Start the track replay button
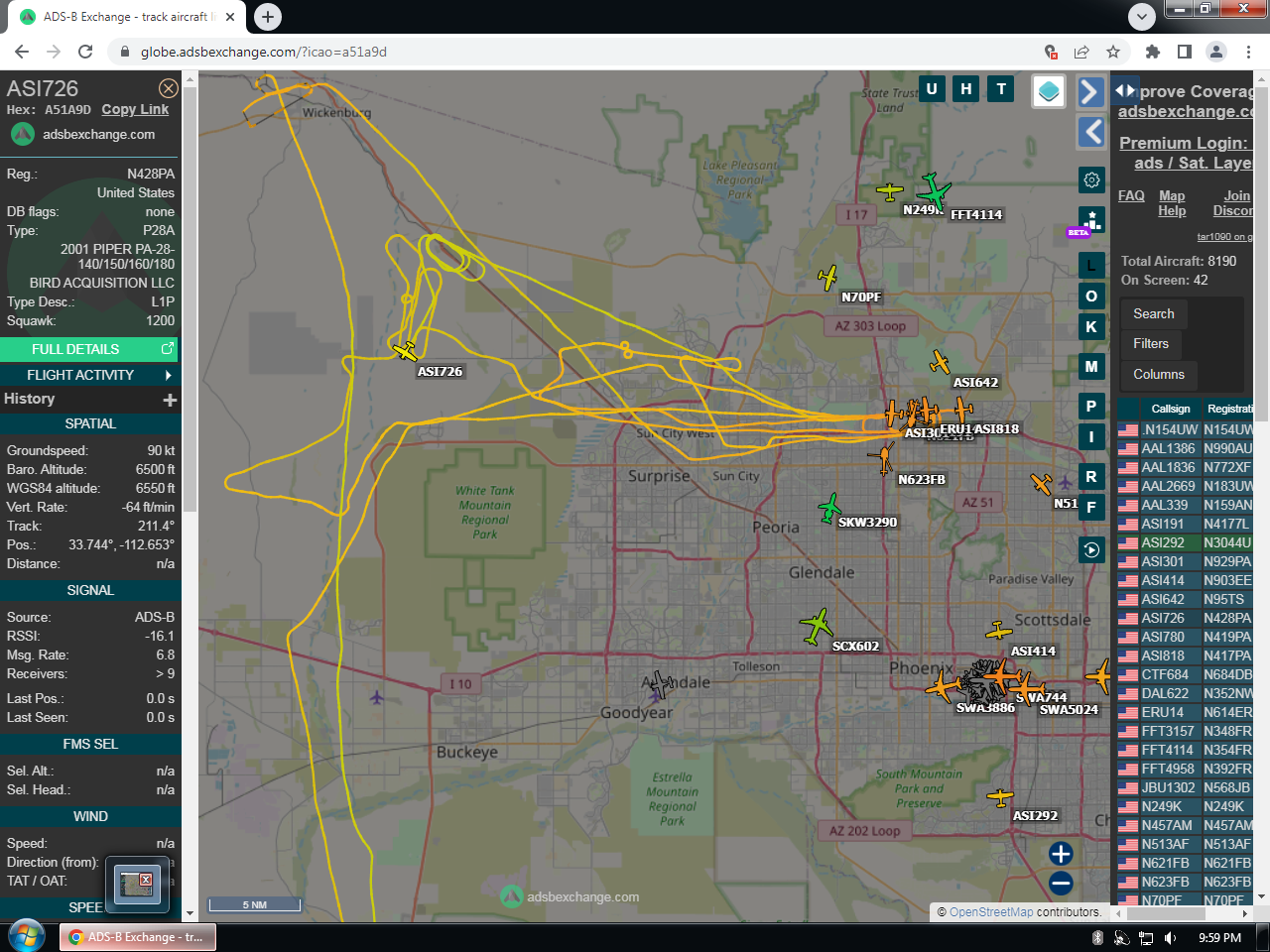This screenshot has width=1270, height=952. click(x=1091, y=549)
